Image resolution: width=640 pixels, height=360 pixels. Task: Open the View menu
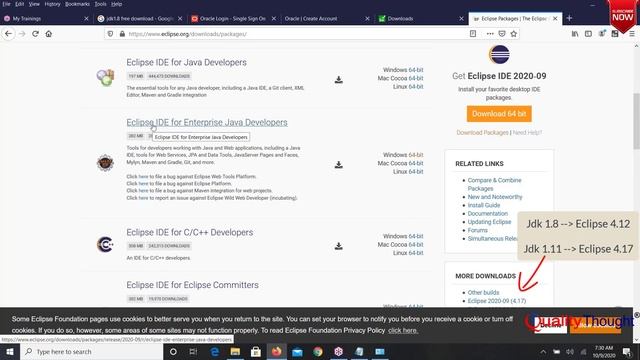[x=34, y=4]
